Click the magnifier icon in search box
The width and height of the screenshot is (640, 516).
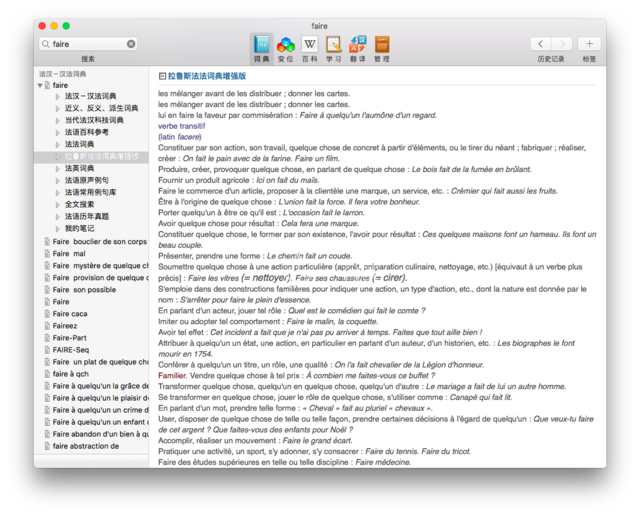click(x=46, y=44)
